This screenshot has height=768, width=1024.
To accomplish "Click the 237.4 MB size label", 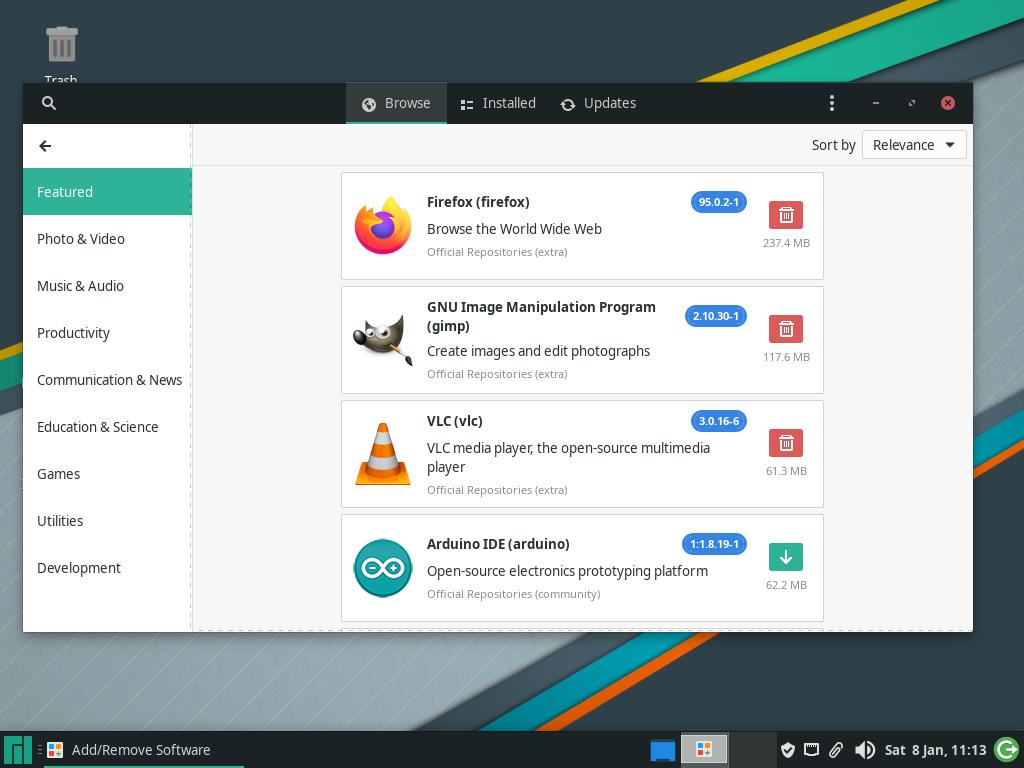I will 786,243.
